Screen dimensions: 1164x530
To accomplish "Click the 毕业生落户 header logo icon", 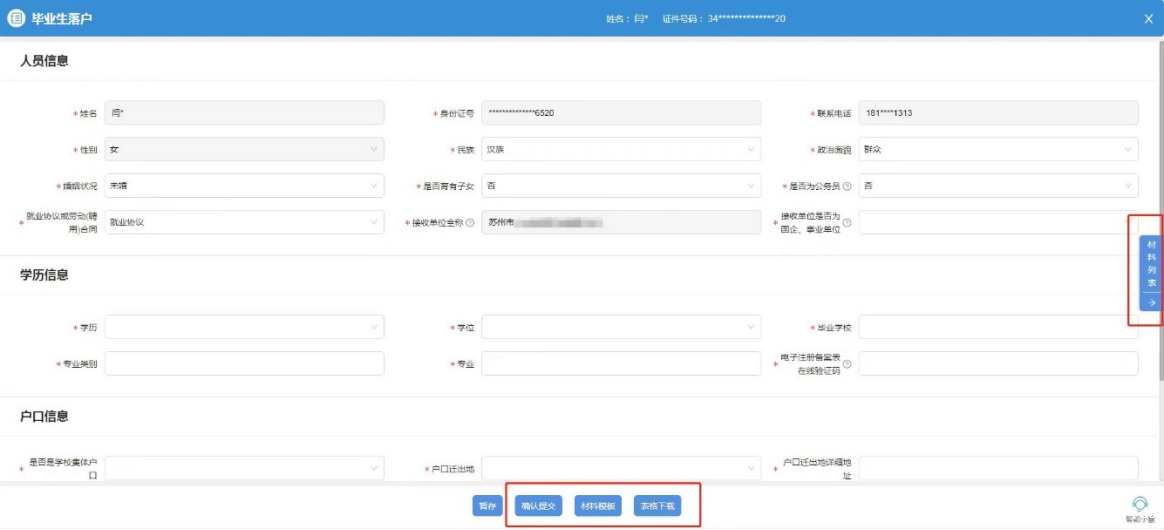I will tap(16, 18).
